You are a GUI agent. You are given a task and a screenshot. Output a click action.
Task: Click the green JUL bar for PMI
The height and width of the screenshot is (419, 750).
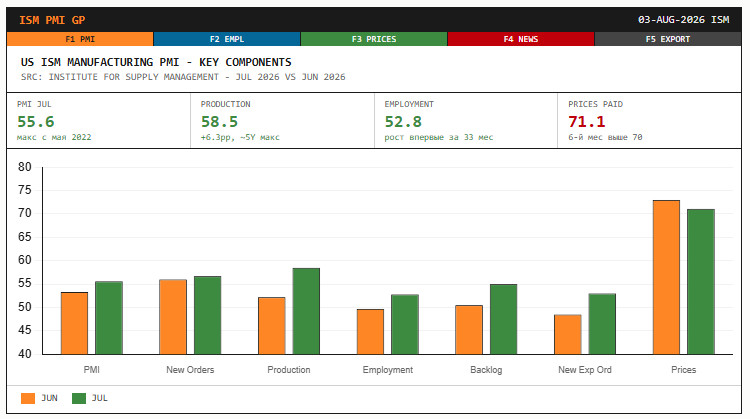click(x=109, y=318)
